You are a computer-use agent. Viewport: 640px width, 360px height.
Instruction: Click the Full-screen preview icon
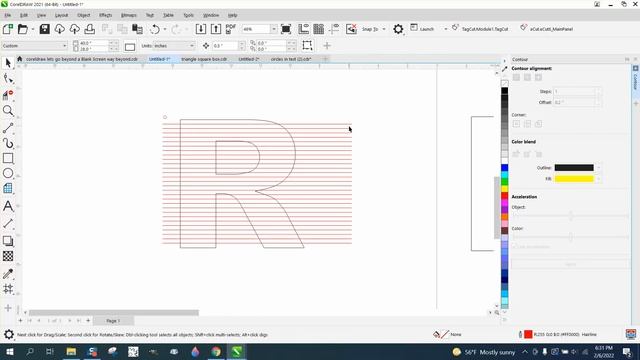pyautogui.click(x=286, y=29)
